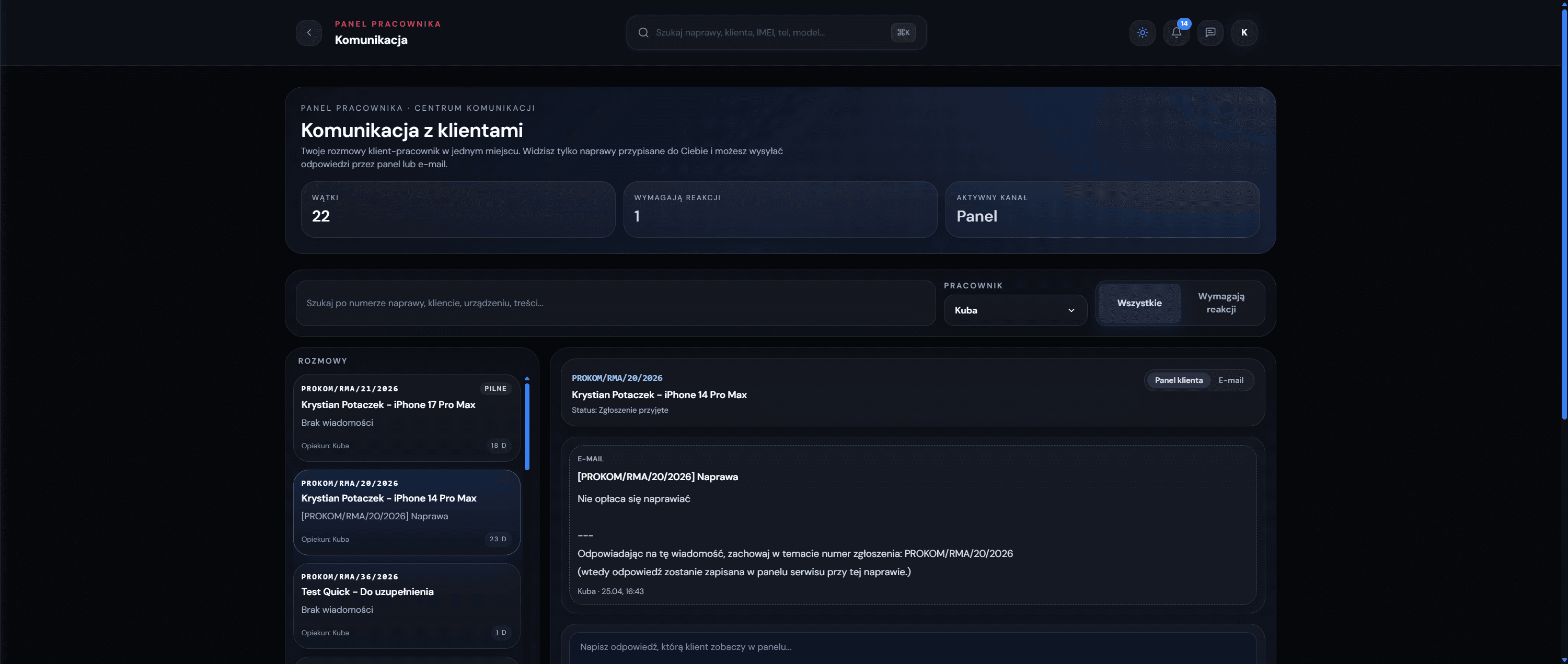1568x664 pixels.
Task: Click the conversation list scrollbar thumb
Action: click(x=527, y=426)
